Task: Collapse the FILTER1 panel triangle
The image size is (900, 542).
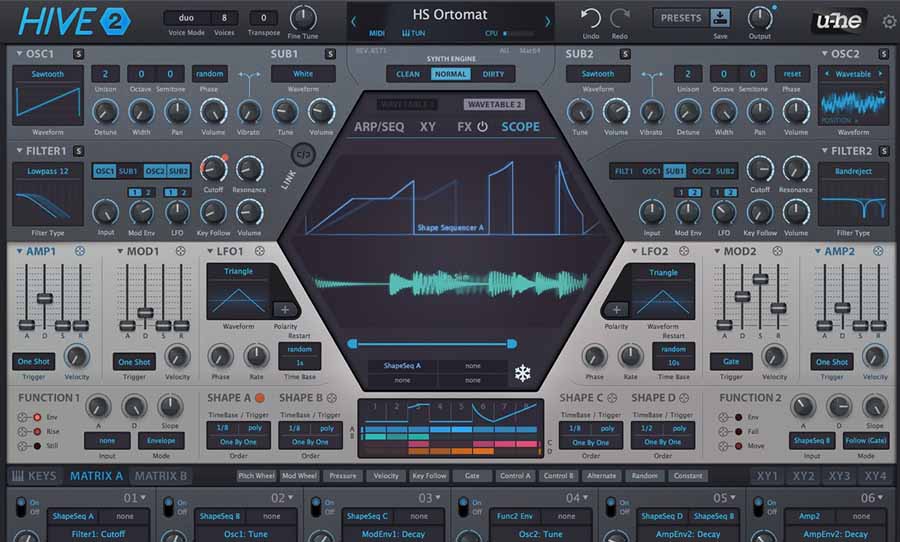Action: 19,150
